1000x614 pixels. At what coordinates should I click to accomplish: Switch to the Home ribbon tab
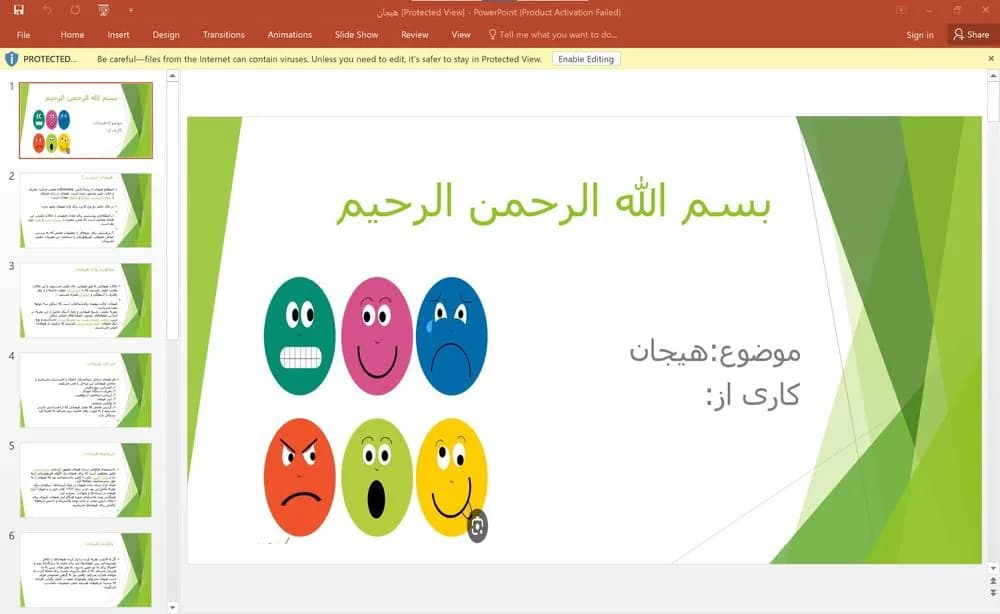coord(72,34)
